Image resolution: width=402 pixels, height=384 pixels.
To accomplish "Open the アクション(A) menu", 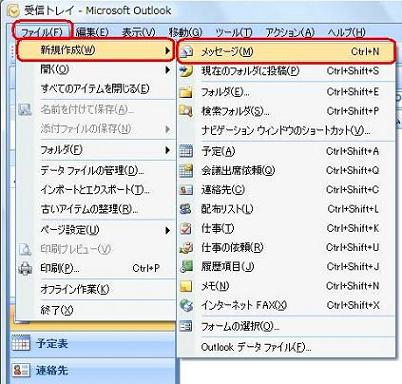I will pyautogui.click(x=290, y=32).
